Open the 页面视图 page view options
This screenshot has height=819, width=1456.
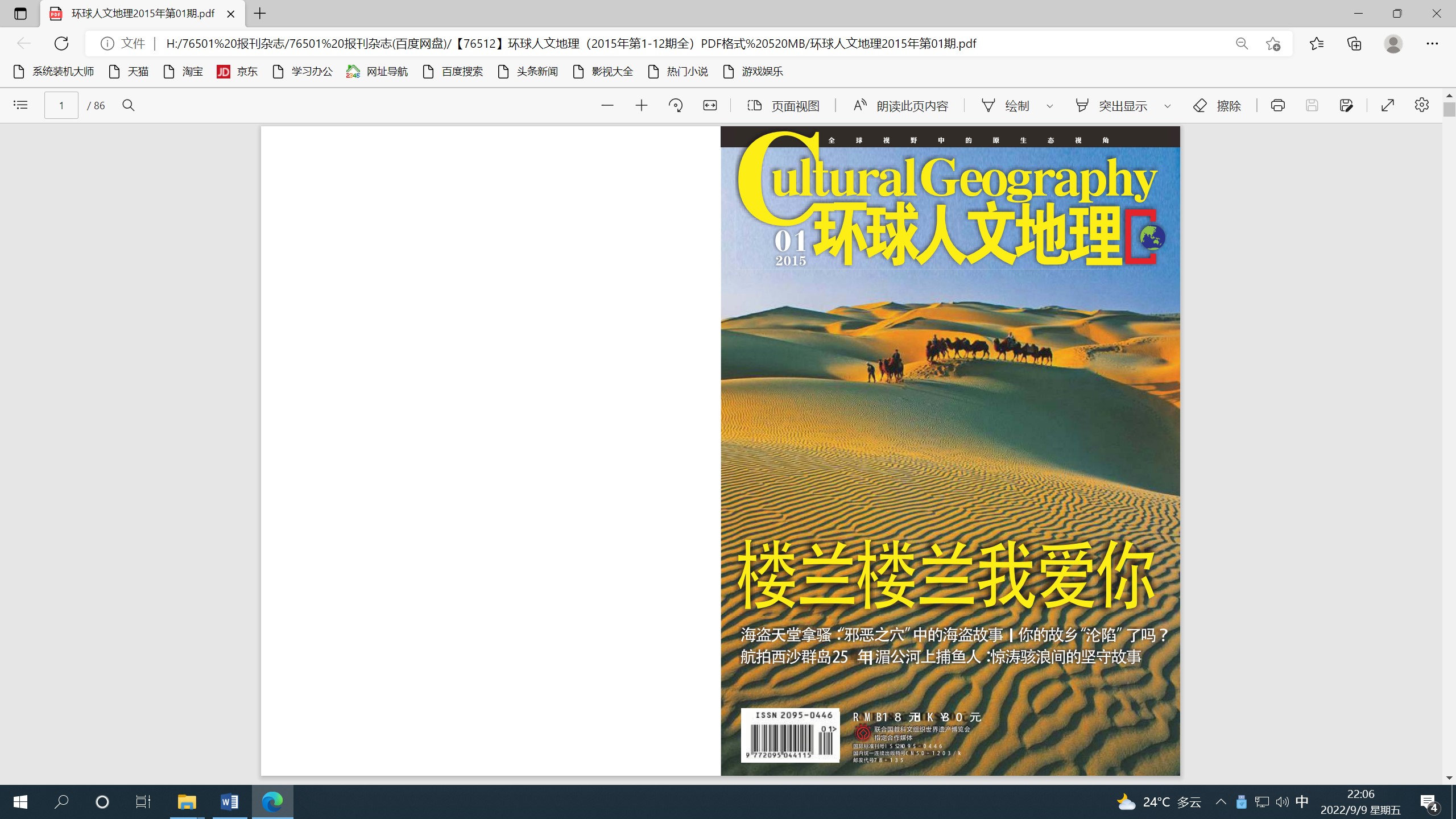(783, 106)
